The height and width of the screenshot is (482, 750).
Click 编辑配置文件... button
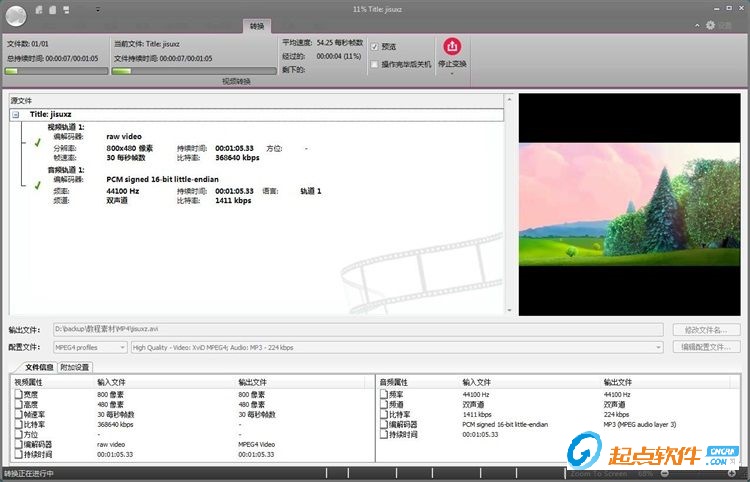[x=706, y=347]
